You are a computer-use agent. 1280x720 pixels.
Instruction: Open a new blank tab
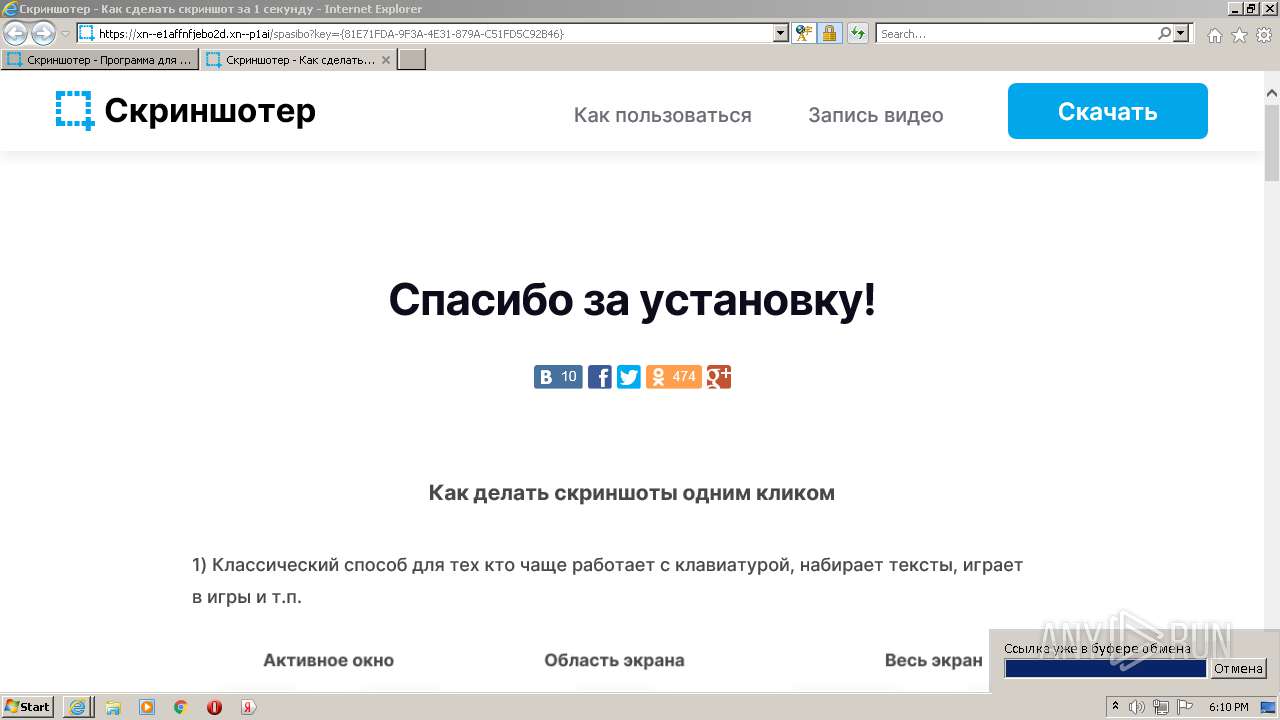click(x=412, y=60)
